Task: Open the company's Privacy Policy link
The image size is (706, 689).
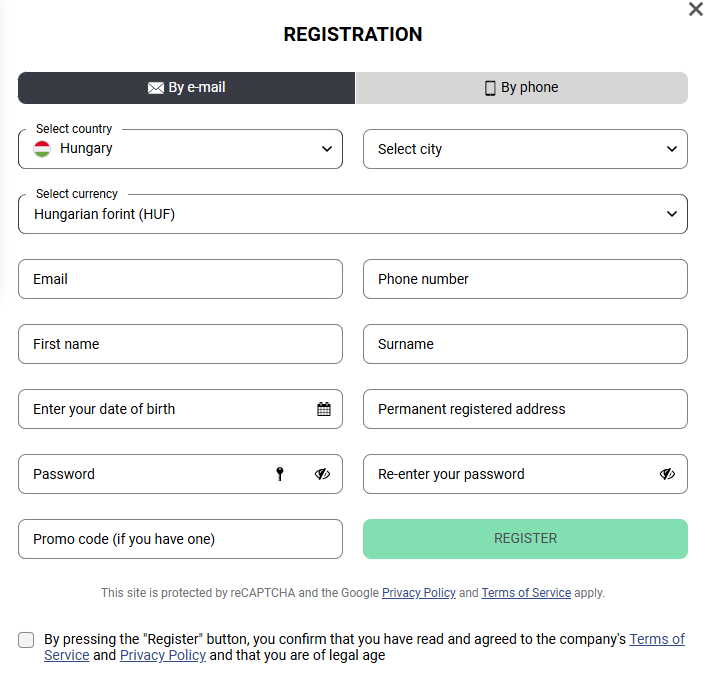Action: point(163,655)
